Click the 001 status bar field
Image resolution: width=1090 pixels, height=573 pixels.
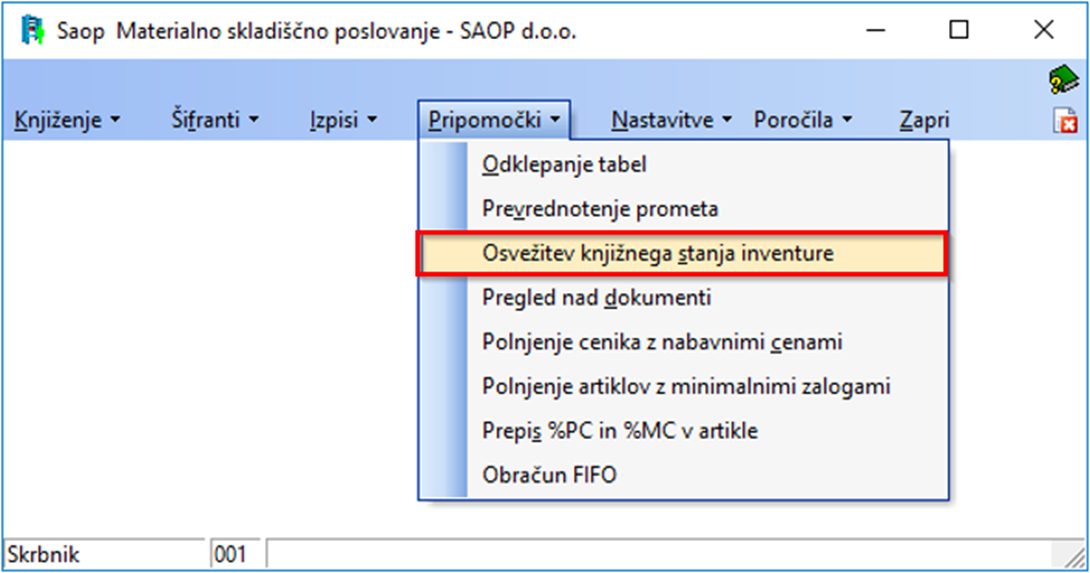click(235, 554)
